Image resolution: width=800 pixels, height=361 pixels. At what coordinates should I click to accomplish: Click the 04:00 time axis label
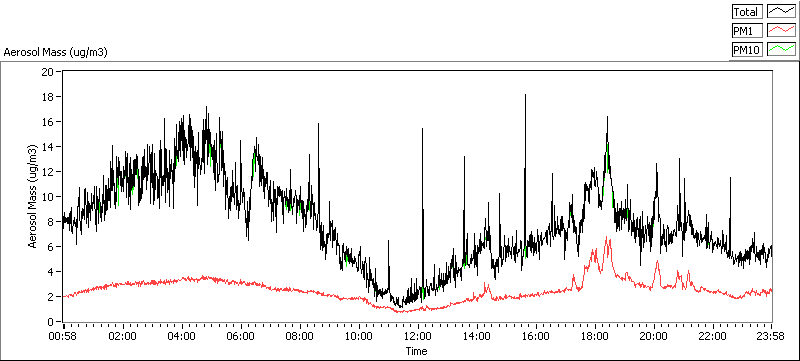[182, 336]
